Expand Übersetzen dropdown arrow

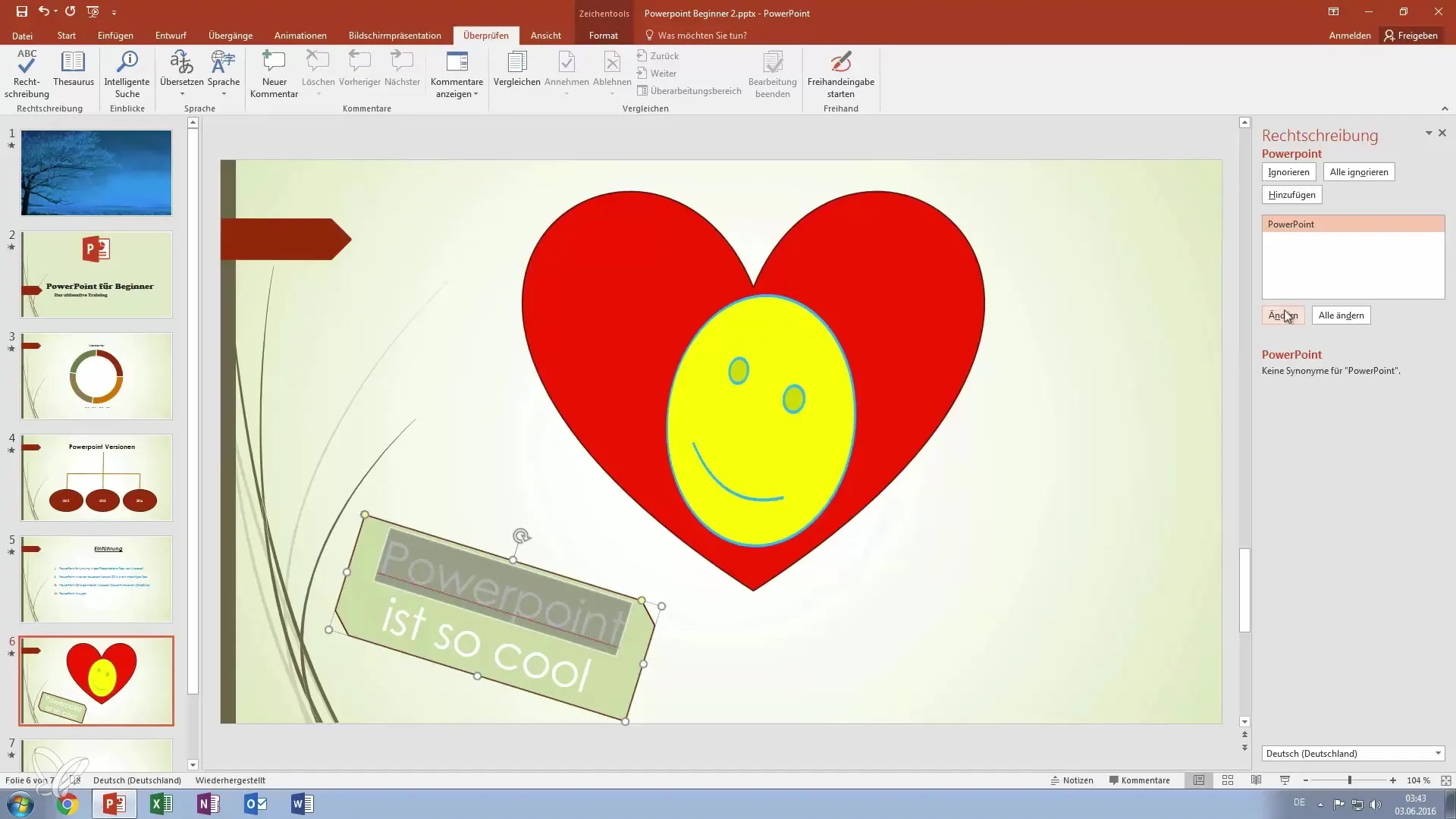pos(182,94)
